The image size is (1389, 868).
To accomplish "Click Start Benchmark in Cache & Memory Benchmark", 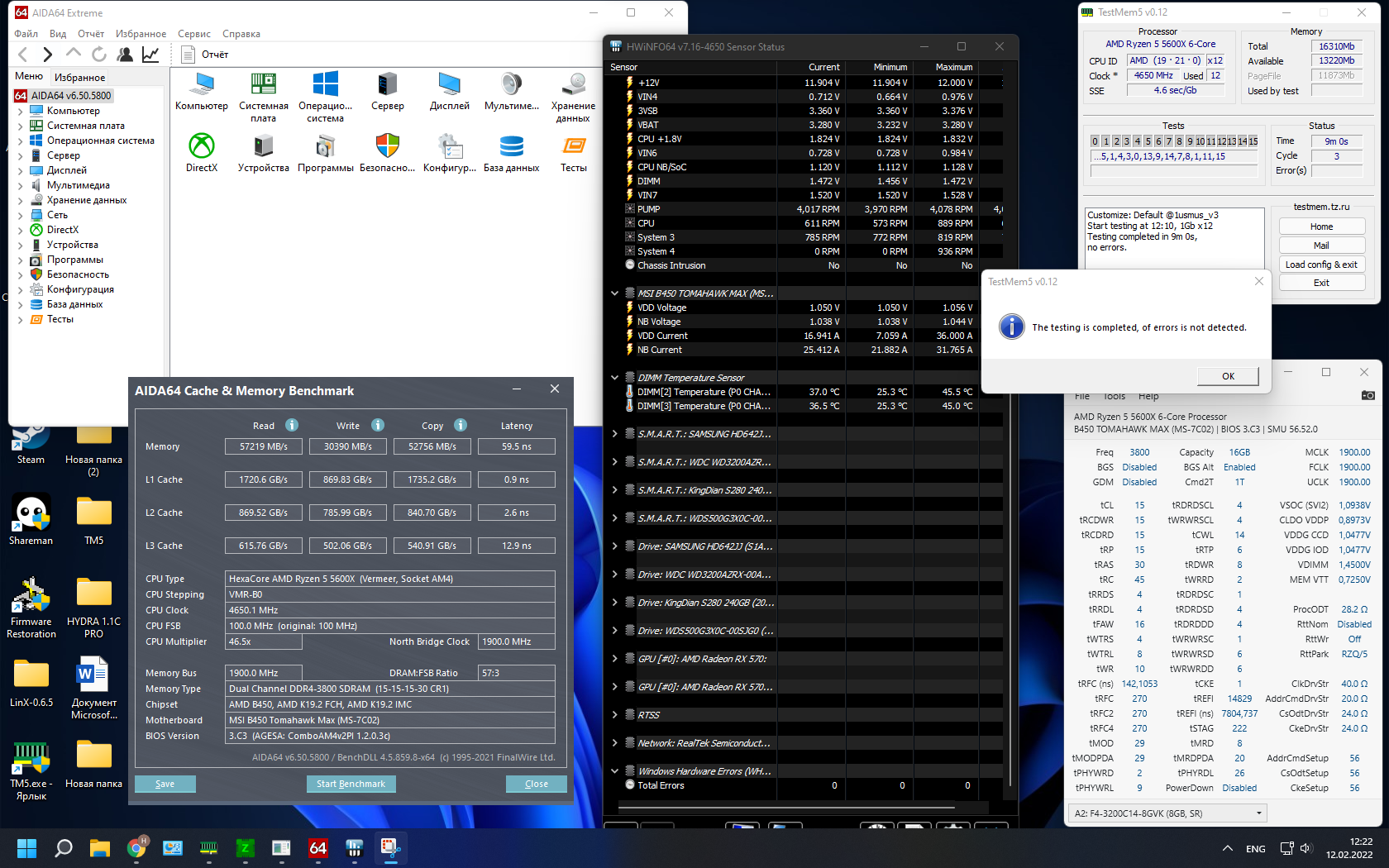I will [351, 784].
